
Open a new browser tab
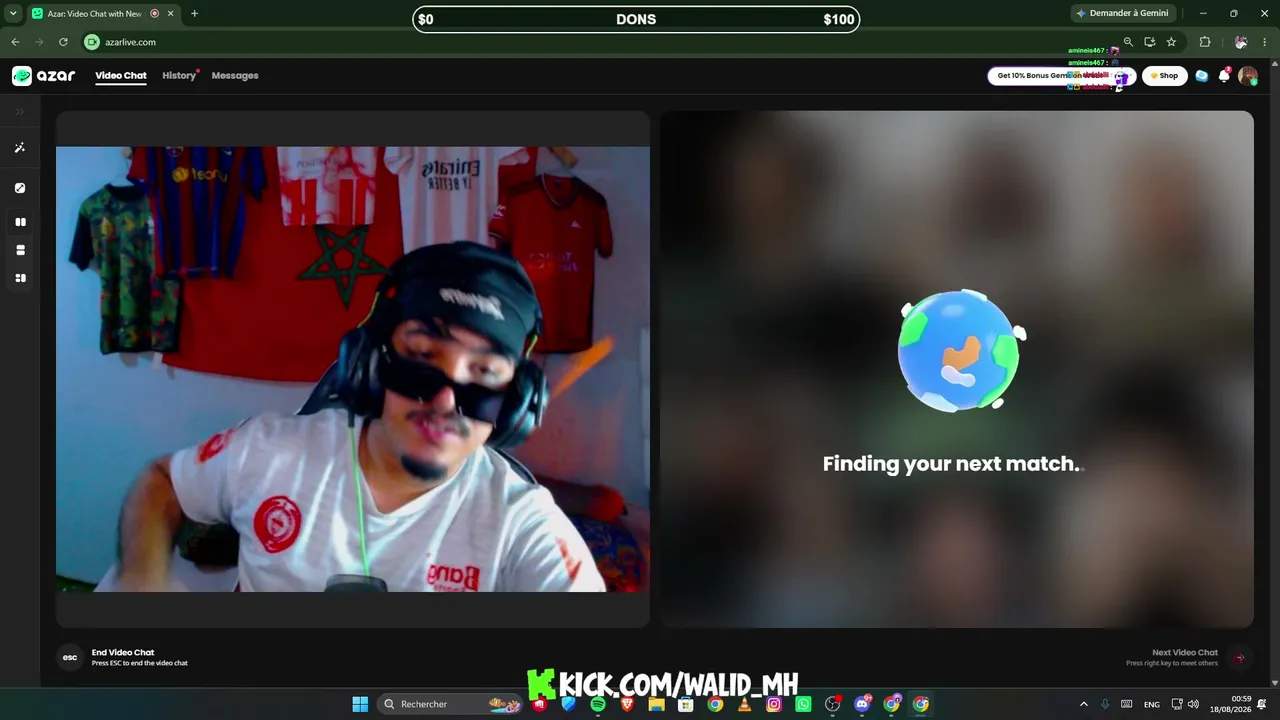point(194,14)
